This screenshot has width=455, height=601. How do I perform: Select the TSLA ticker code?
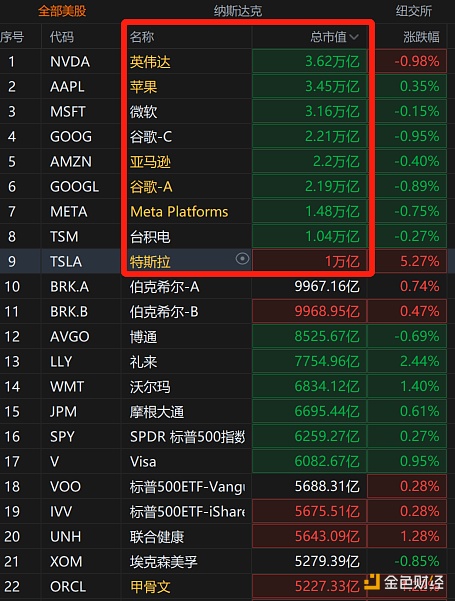click(x=66, y=261)
